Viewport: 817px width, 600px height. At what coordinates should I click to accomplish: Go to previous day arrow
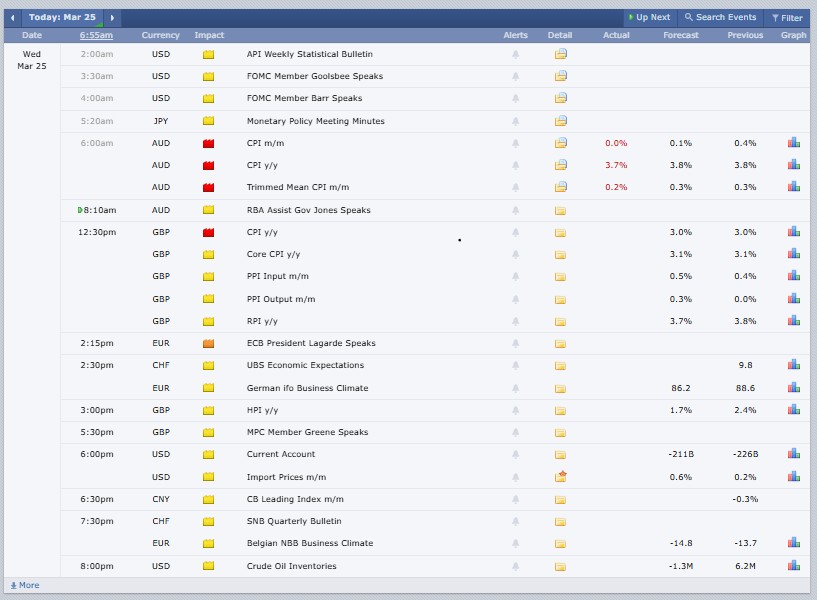[x=13, y=17]
